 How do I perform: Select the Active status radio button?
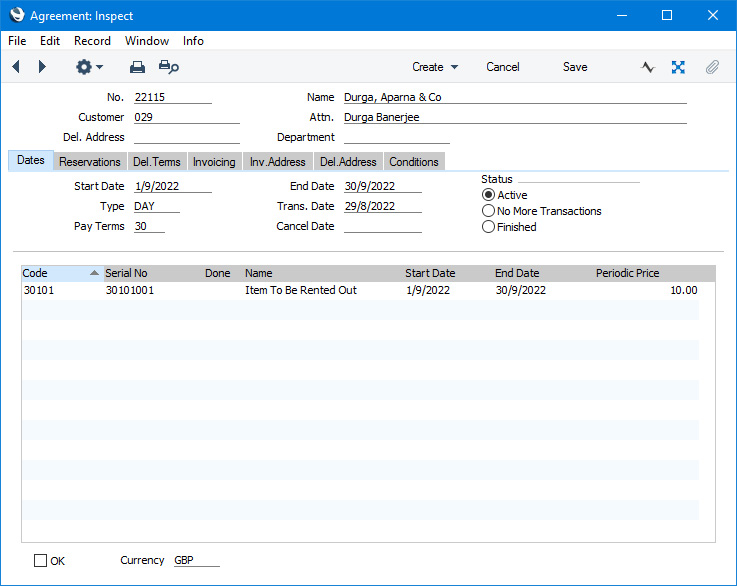[488, 195]
